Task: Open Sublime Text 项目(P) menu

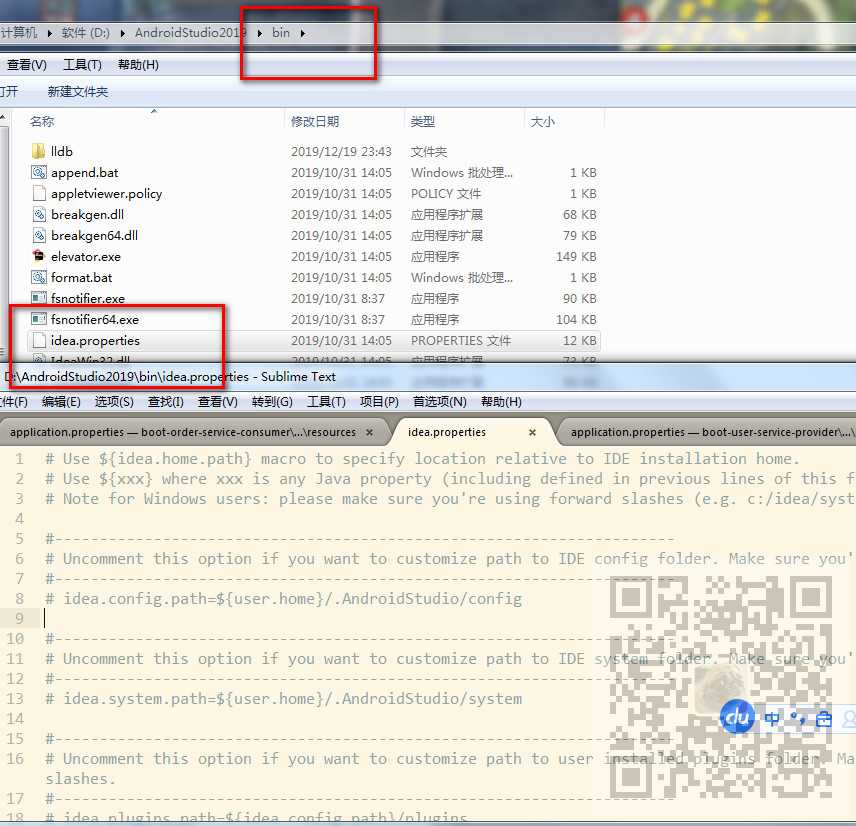Action: click(379, 402)
